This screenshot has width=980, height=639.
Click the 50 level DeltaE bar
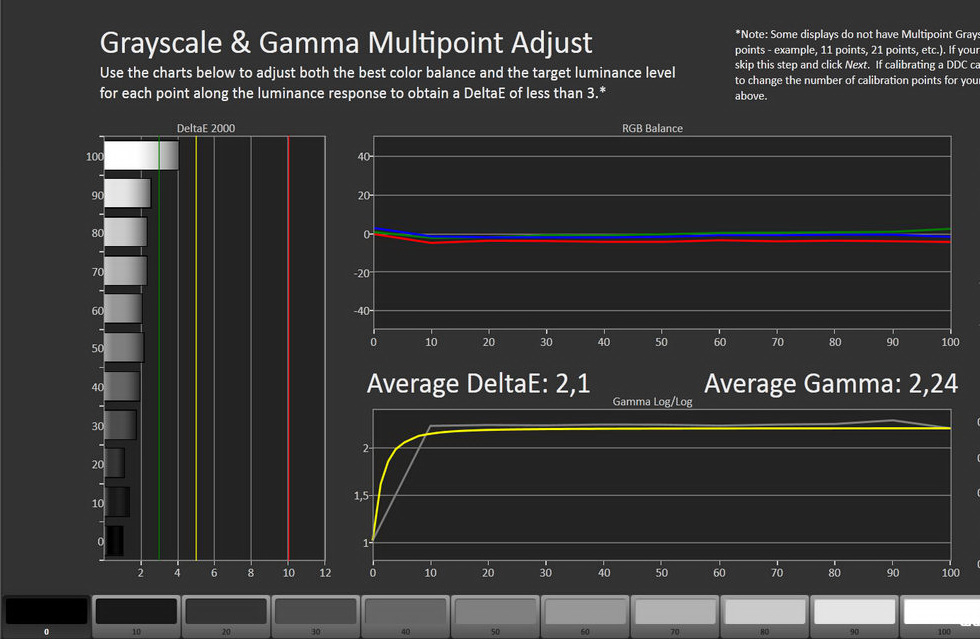coord(124,348)
